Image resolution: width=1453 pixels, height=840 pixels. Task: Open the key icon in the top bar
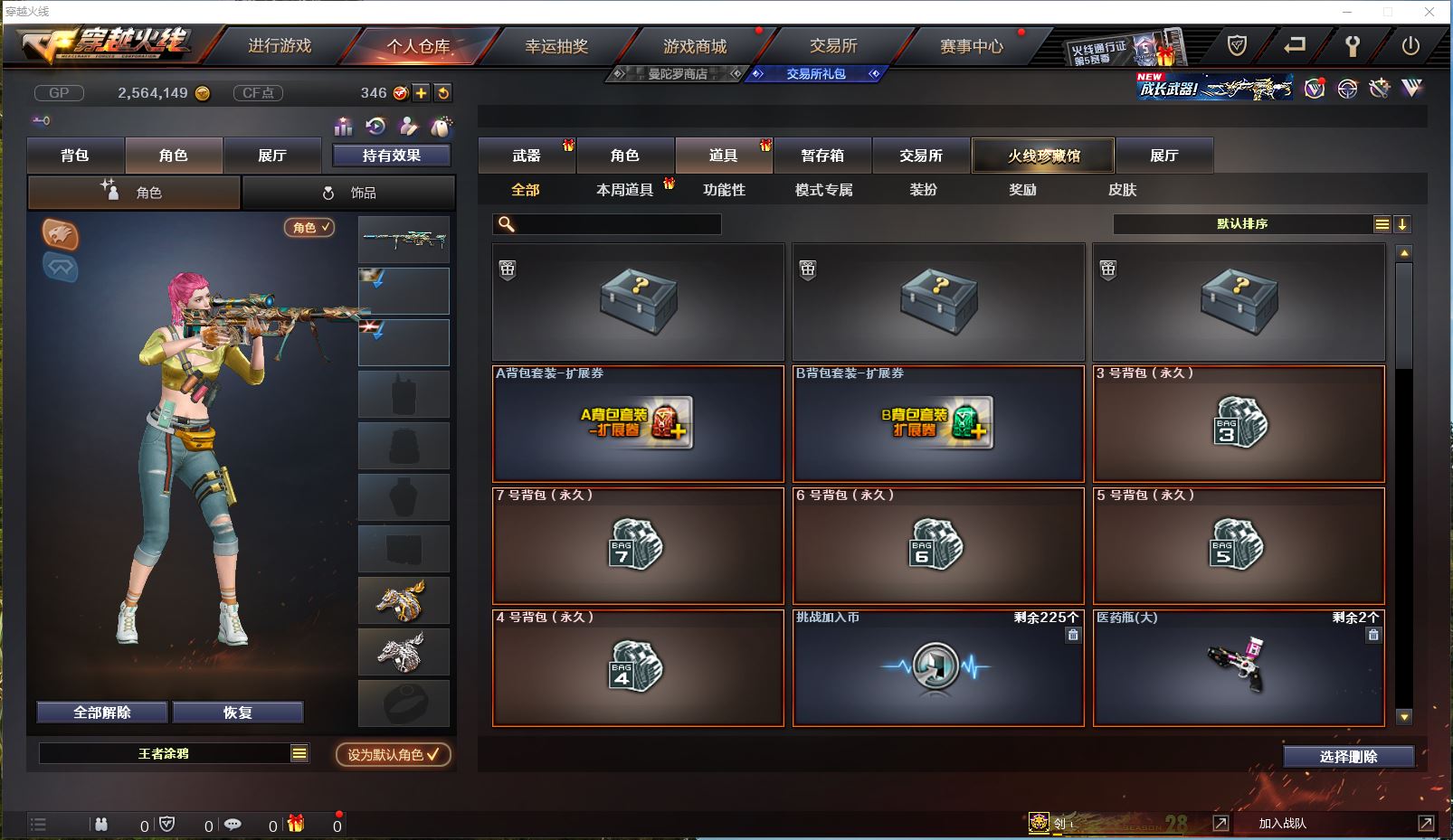coord(1352,45)
